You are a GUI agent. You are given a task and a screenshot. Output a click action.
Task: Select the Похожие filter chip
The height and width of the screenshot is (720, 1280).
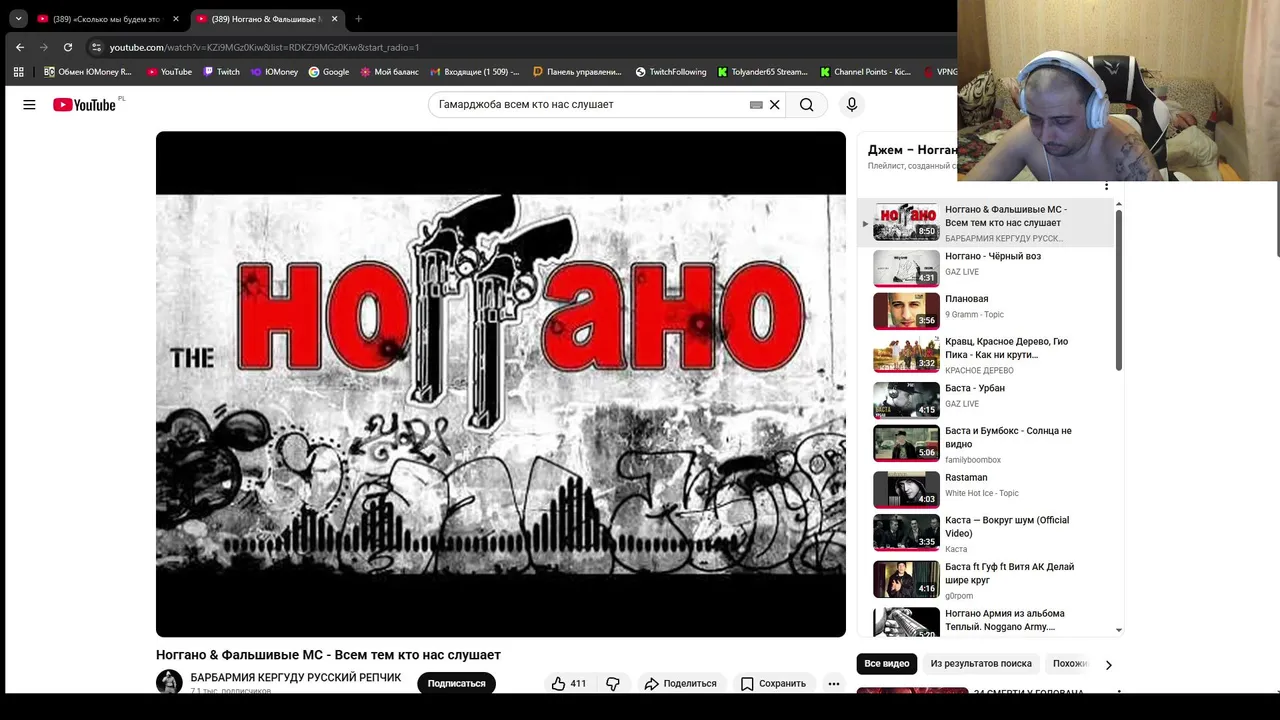[x=1070, y=664]
